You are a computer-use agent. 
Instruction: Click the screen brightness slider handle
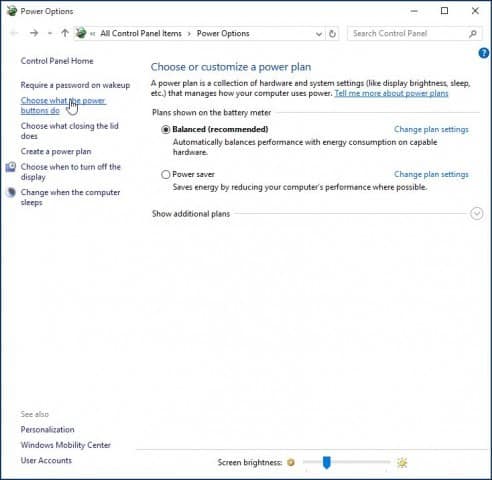click(x=327, y=463)
